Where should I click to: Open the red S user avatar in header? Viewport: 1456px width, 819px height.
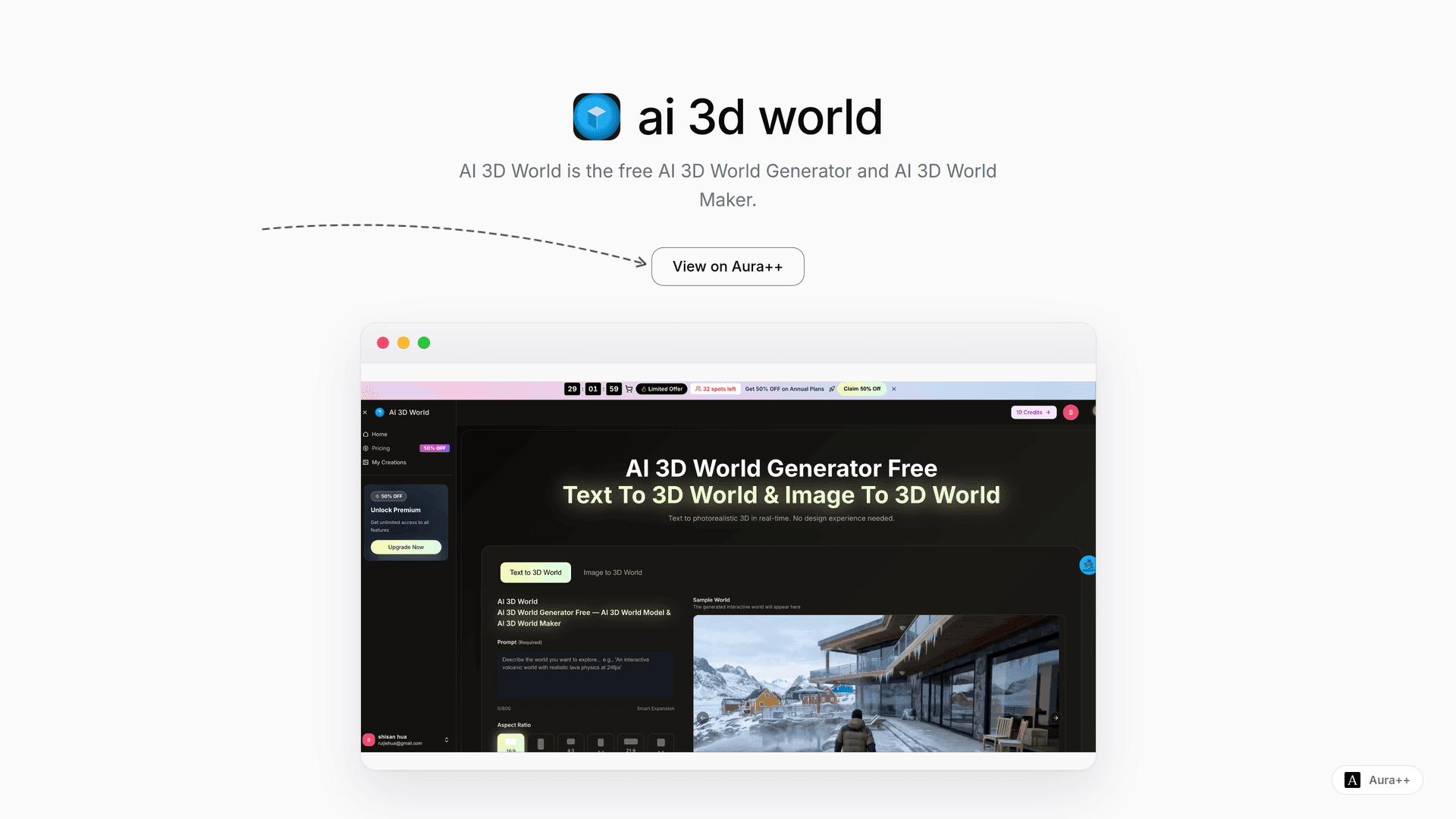[1071, 413]
